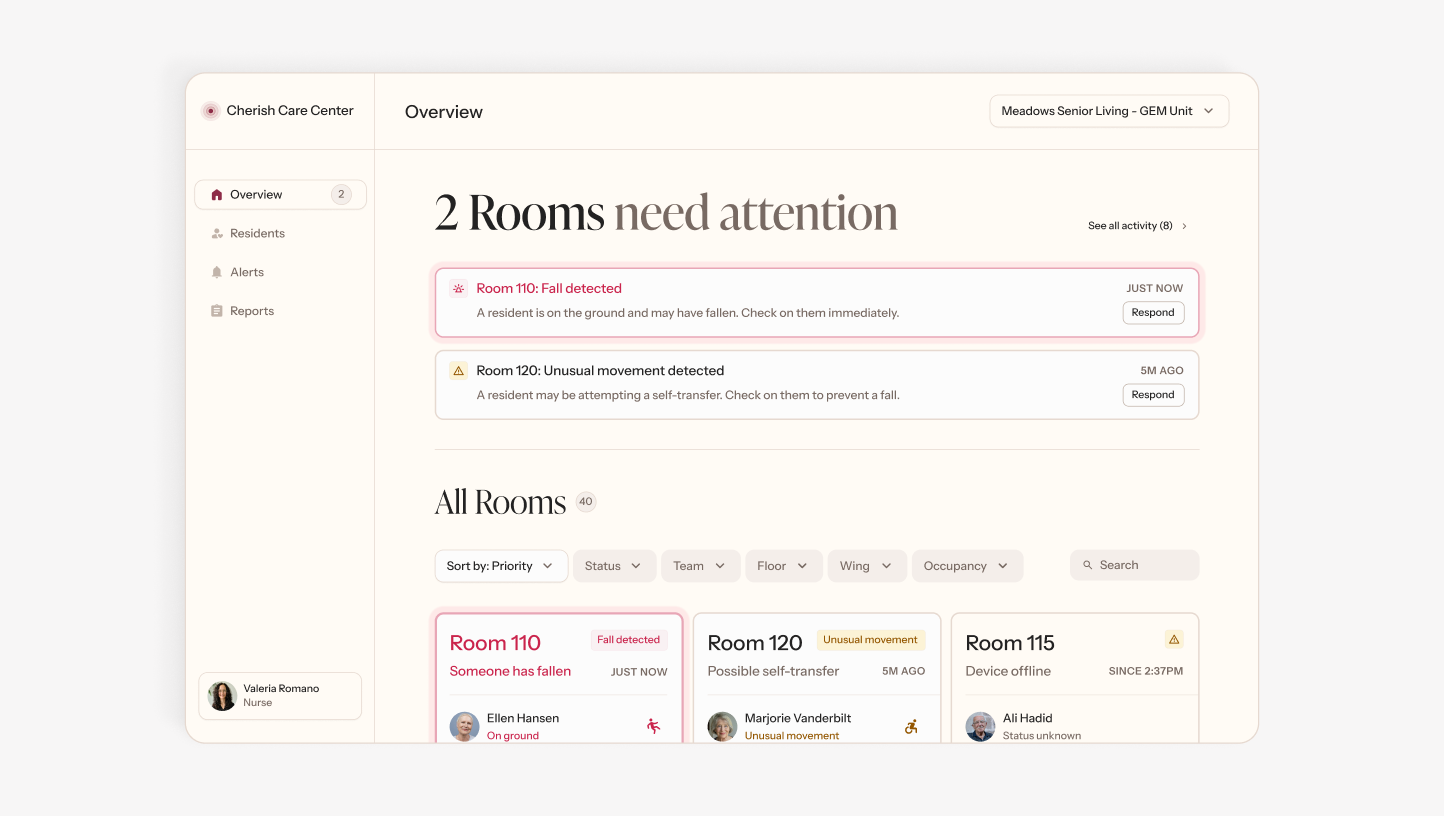Click the 'Someone has fallen' status text
This screenshot has width=1444, height=816.
point(510,671)
